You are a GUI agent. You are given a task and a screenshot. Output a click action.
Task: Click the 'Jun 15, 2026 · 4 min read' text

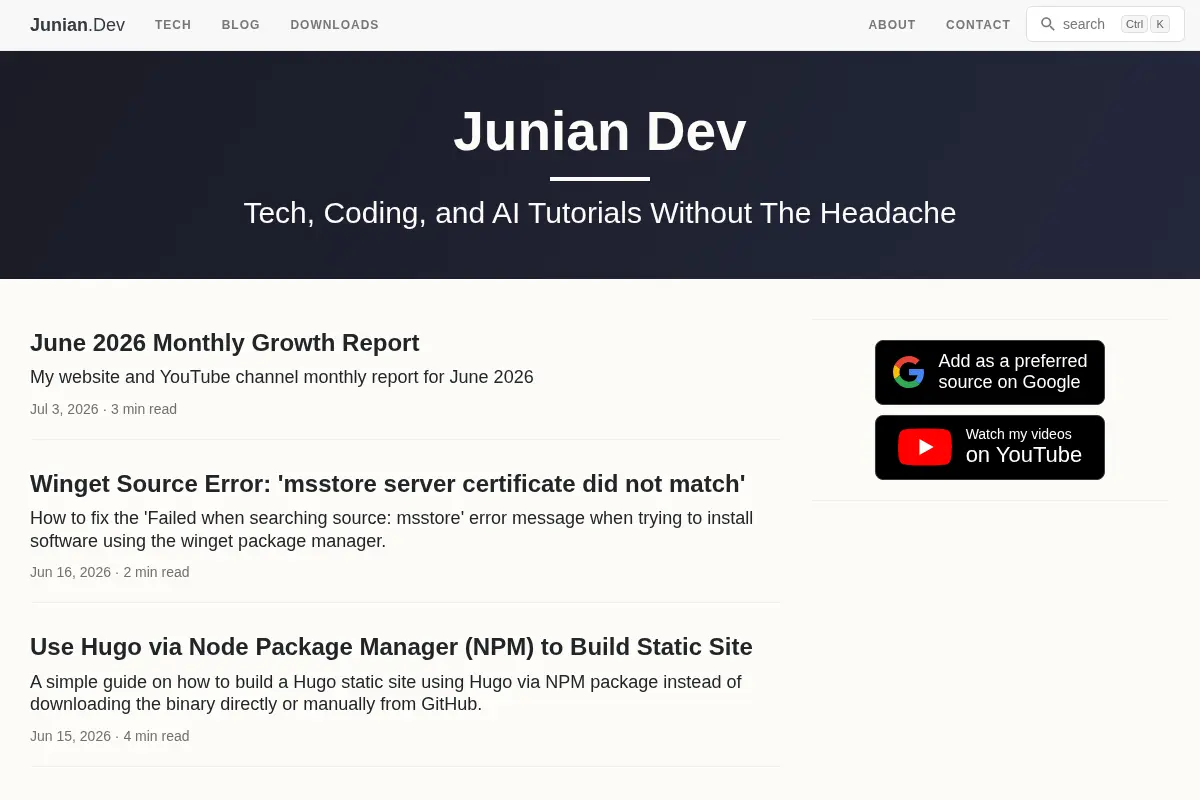click(x=110, y=736)
